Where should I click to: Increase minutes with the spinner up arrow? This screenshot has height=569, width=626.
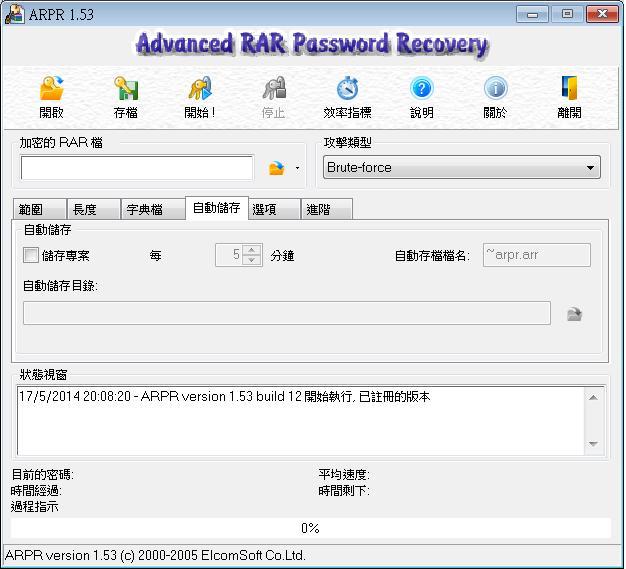[252, 250]
